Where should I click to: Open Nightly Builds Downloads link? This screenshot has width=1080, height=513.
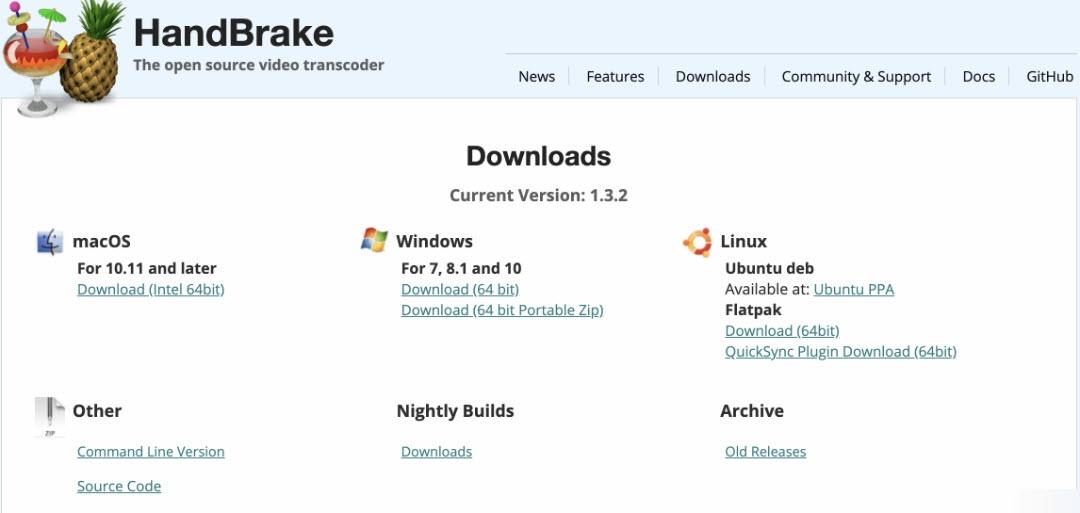pyautogui.click(x=437, y=452)
